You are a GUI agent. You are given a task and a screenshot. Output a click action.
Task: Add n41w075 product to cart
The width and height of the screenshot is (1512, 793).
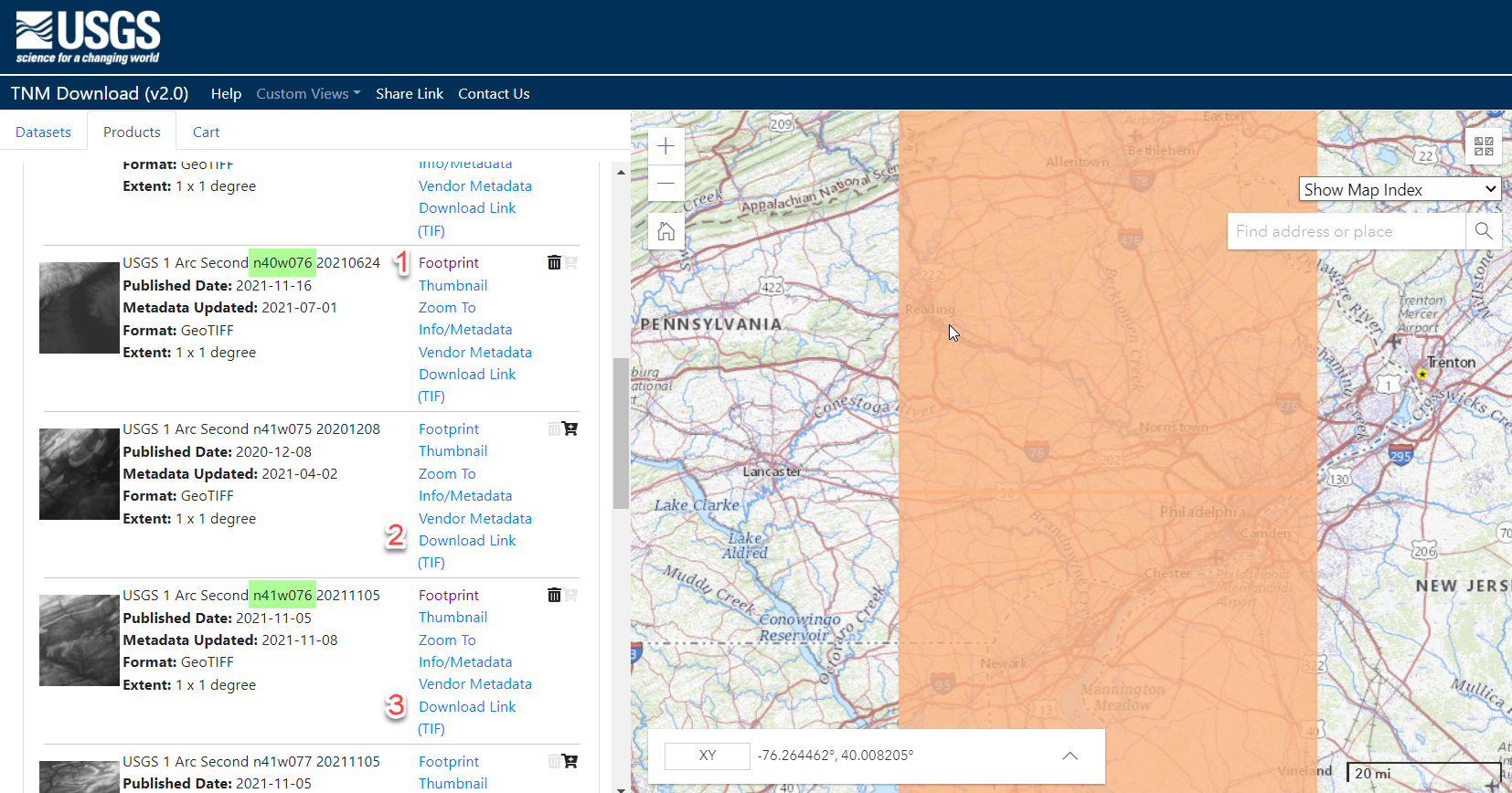point(570,429)
